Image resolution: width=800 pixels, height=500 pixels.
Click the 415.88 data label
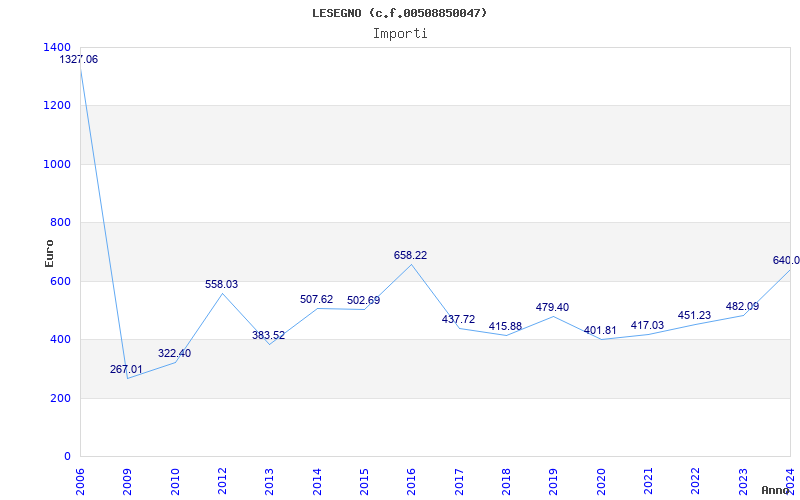point(505,326)
